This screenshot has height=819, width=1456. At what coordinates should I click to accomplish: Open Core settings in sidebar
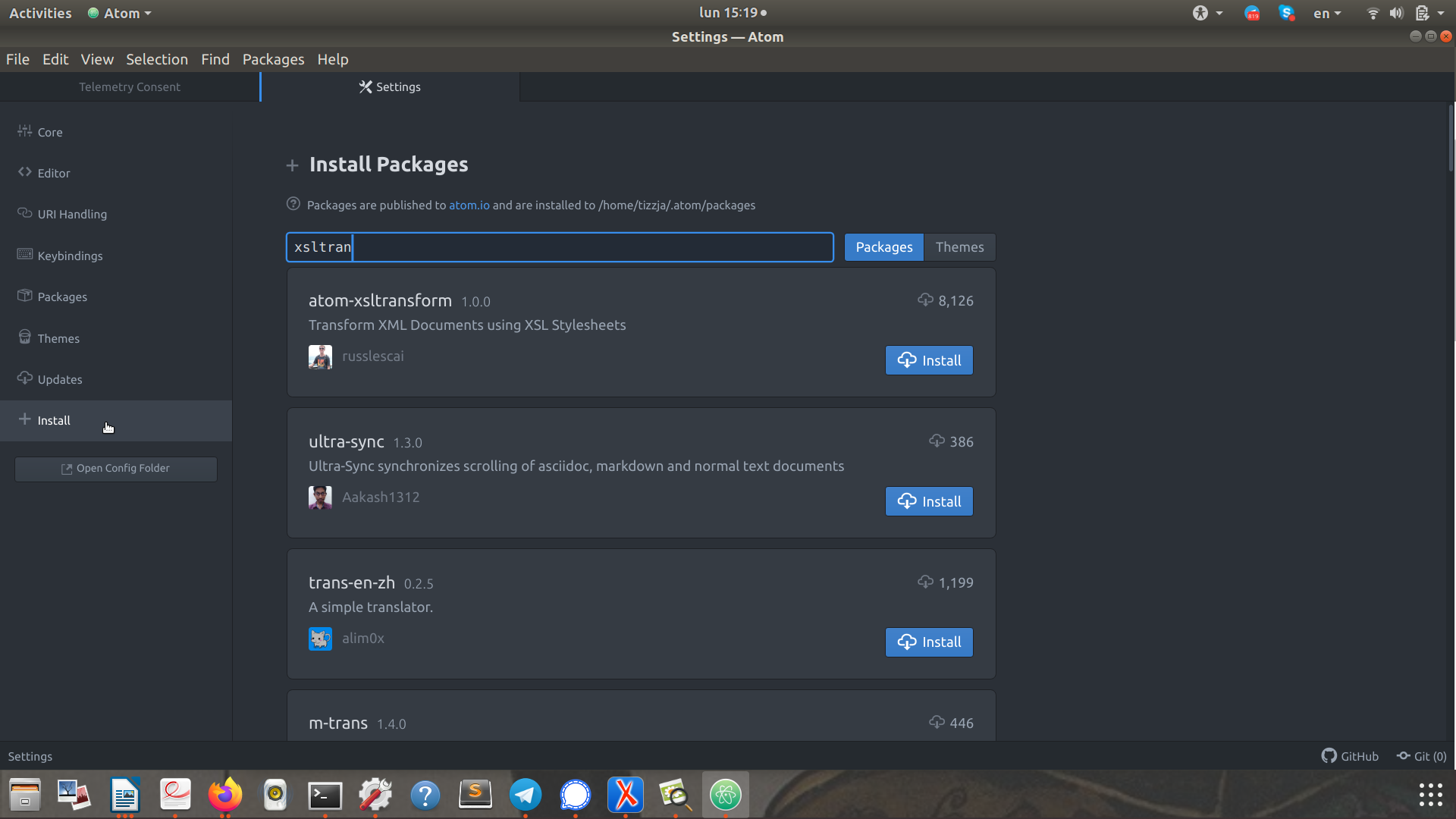pos(116,132)
